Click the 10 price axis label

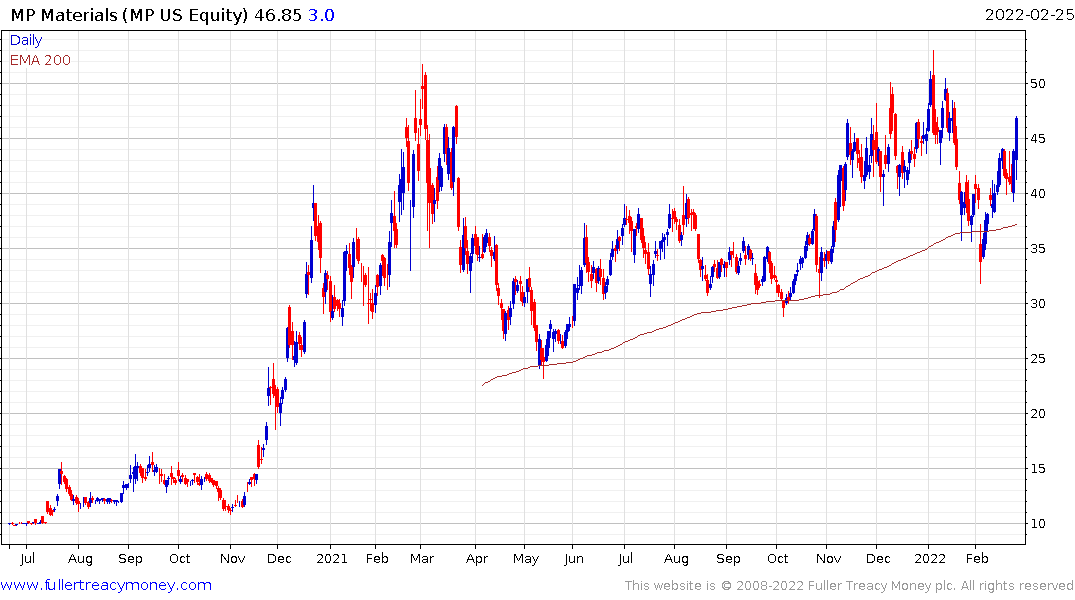[1037, 523]
